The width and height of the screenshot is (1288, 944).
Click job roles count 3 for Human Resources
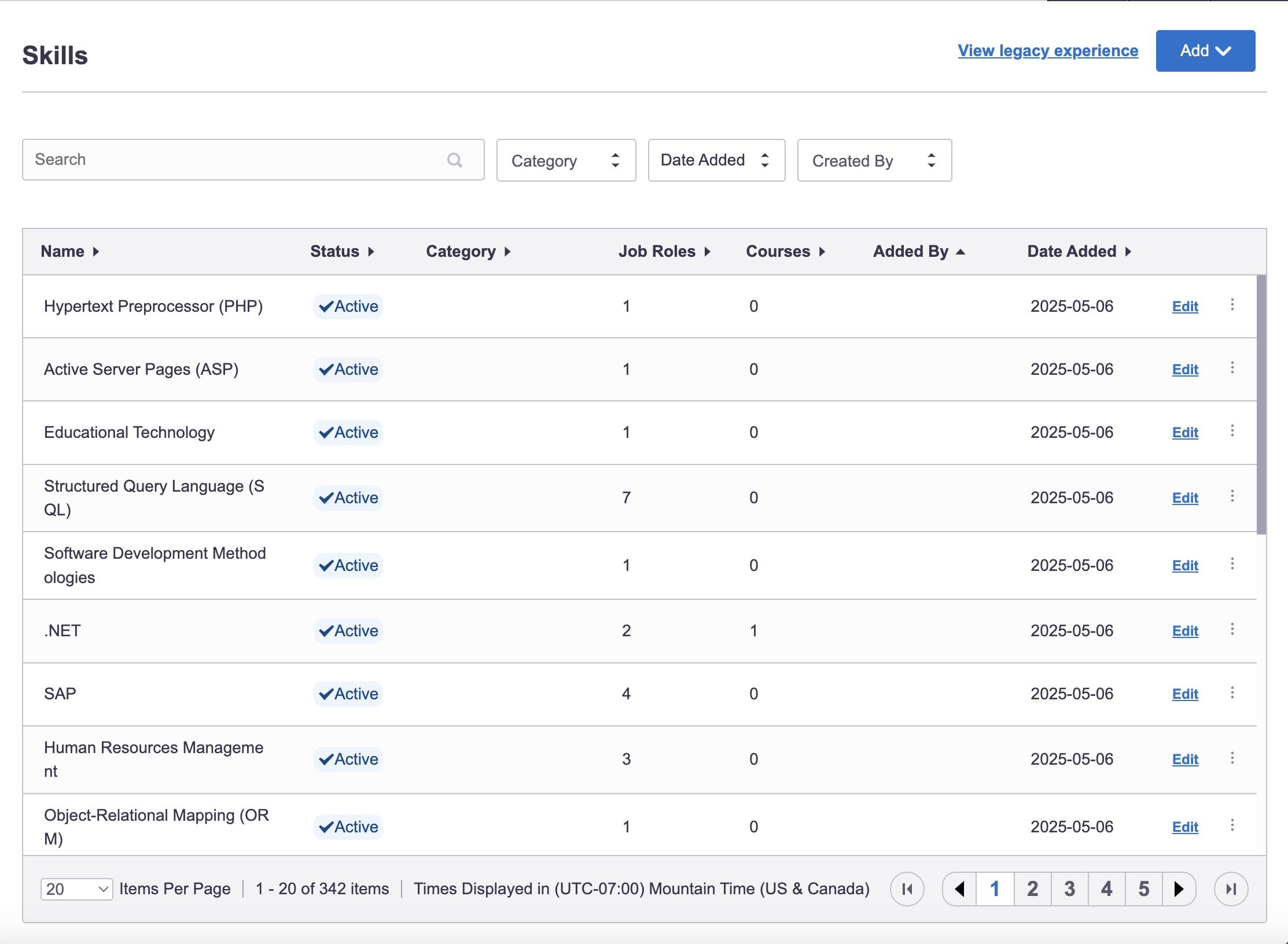point(626,759)
